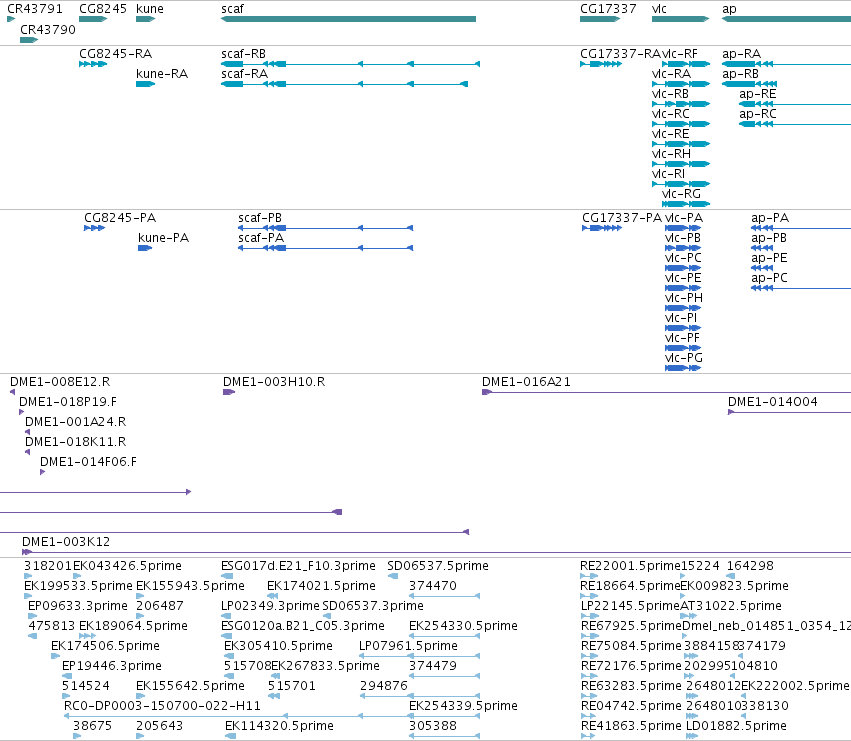The height and width of the screenshot is (741, 851).
Task: Click the DME1-018K11.R label
Action: coord(75,441)
